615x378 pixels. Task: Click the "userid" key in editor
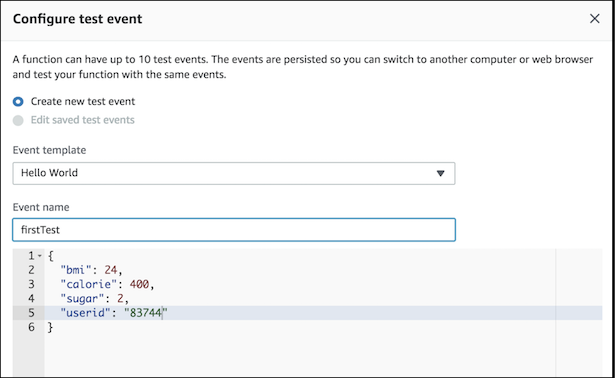tap(86, 313)
